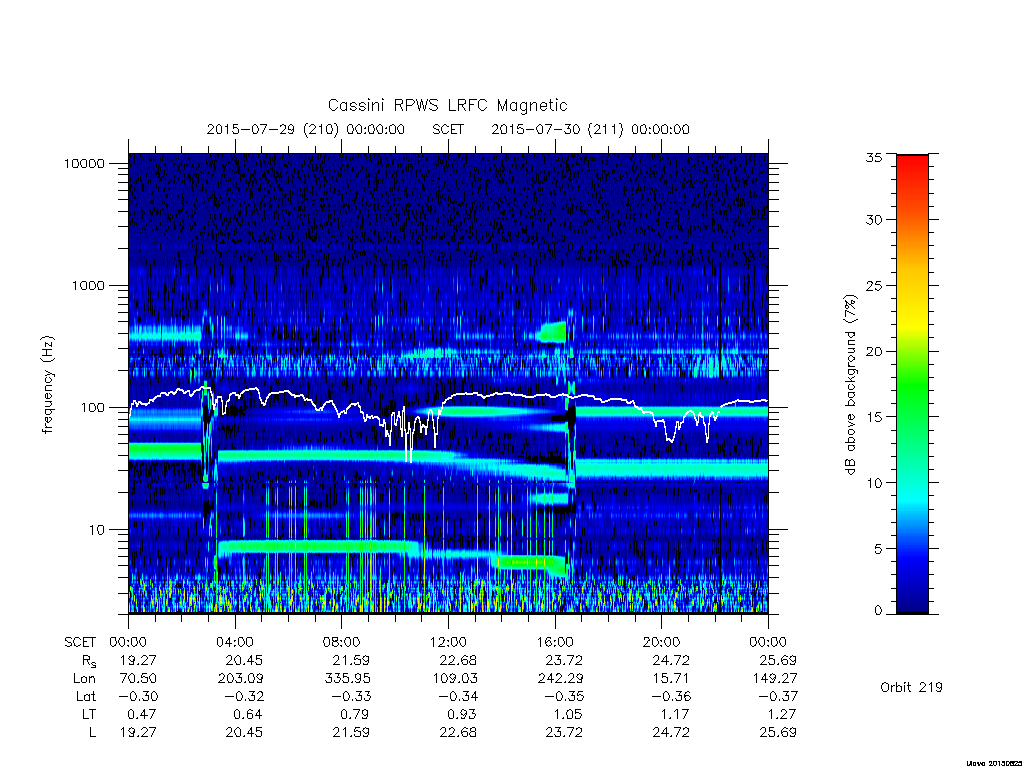Click the Lon value 242.29
This screenshot has width=1024, height=768.
(562, 679)
